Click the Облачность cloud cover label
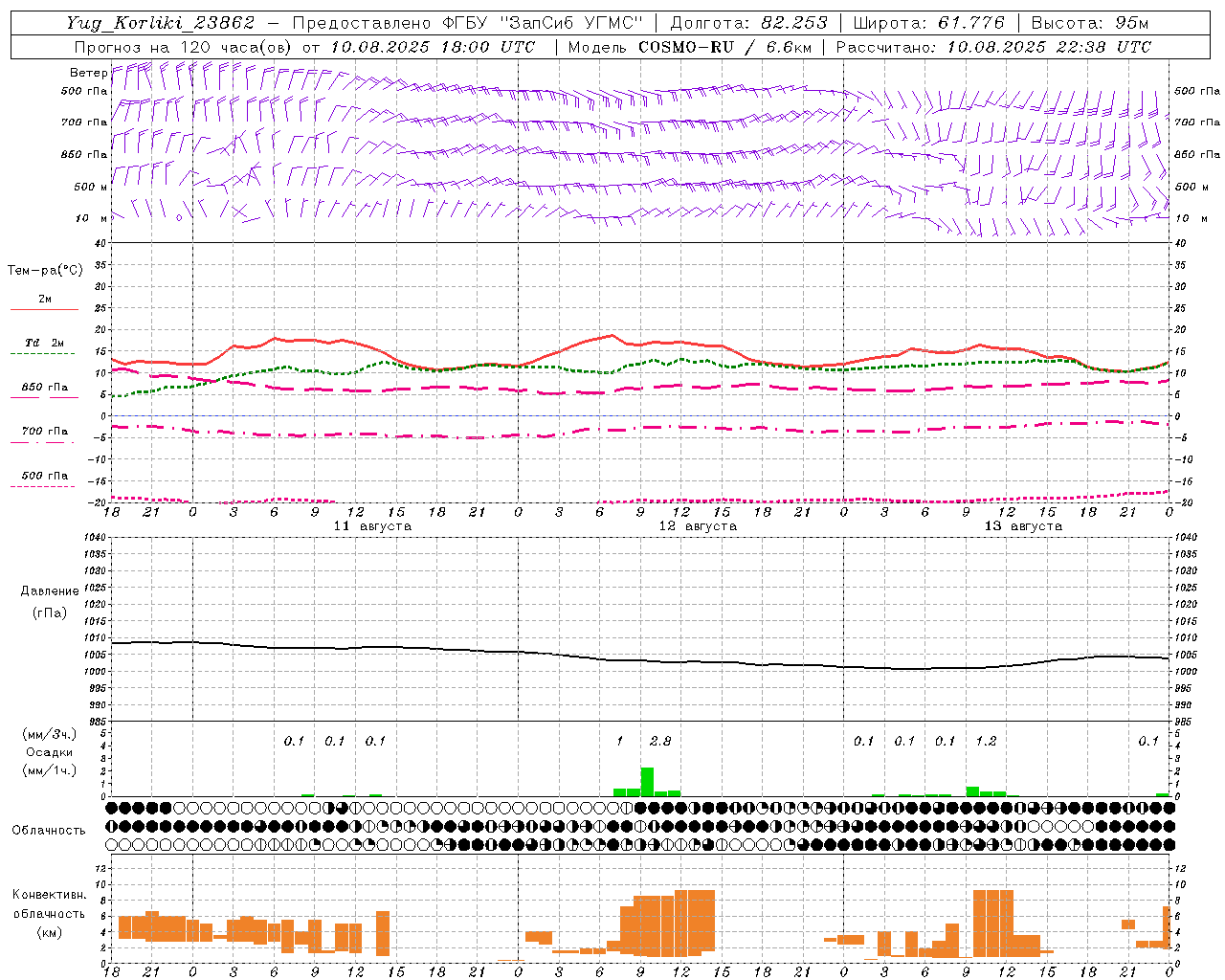Viewport: 1225px width, 980px height. (x=49, y=830)
